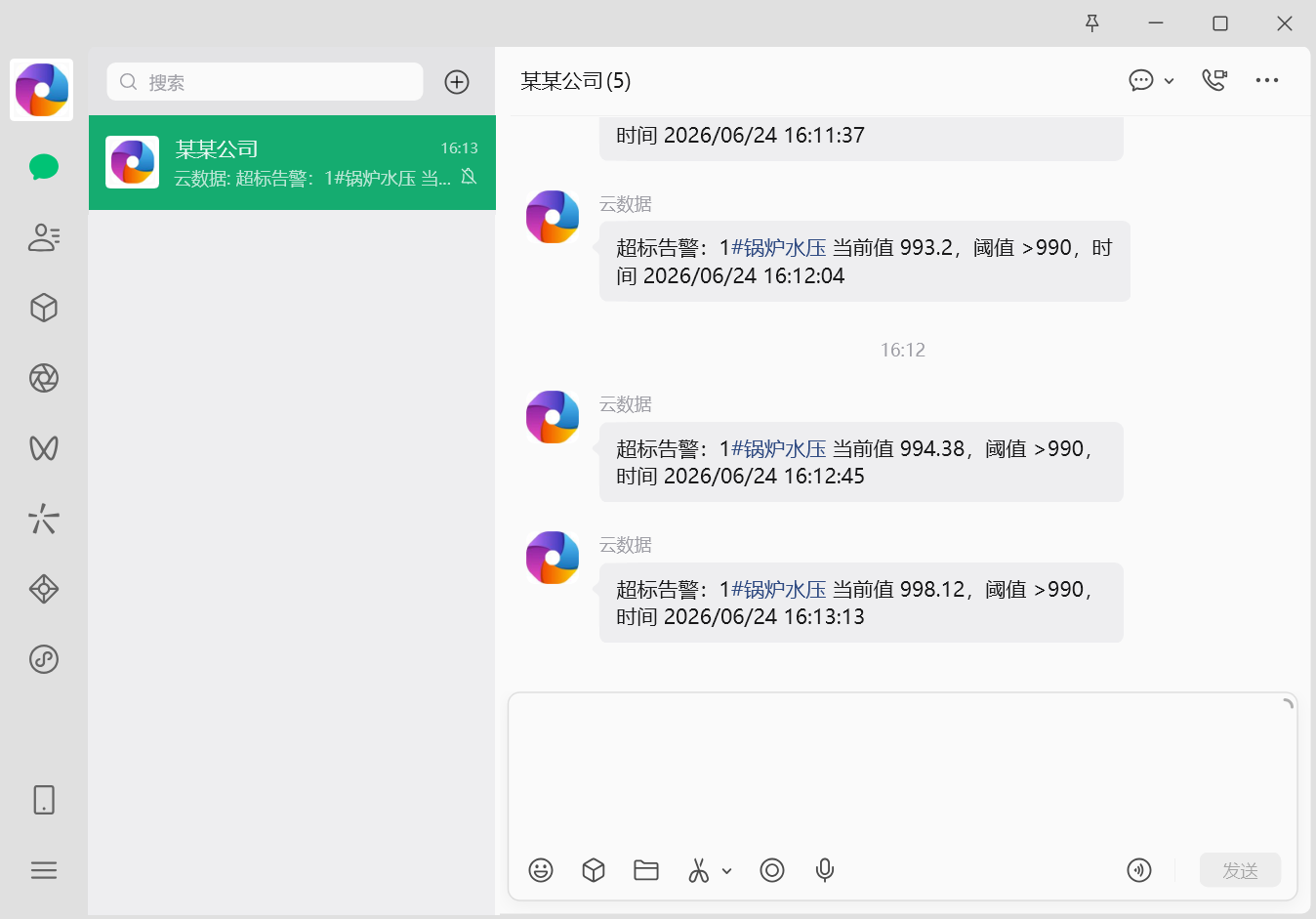1316x919 pixels.
Task: Click the 某某公司 group avatar in chat list
Action: tap(132, 162)
